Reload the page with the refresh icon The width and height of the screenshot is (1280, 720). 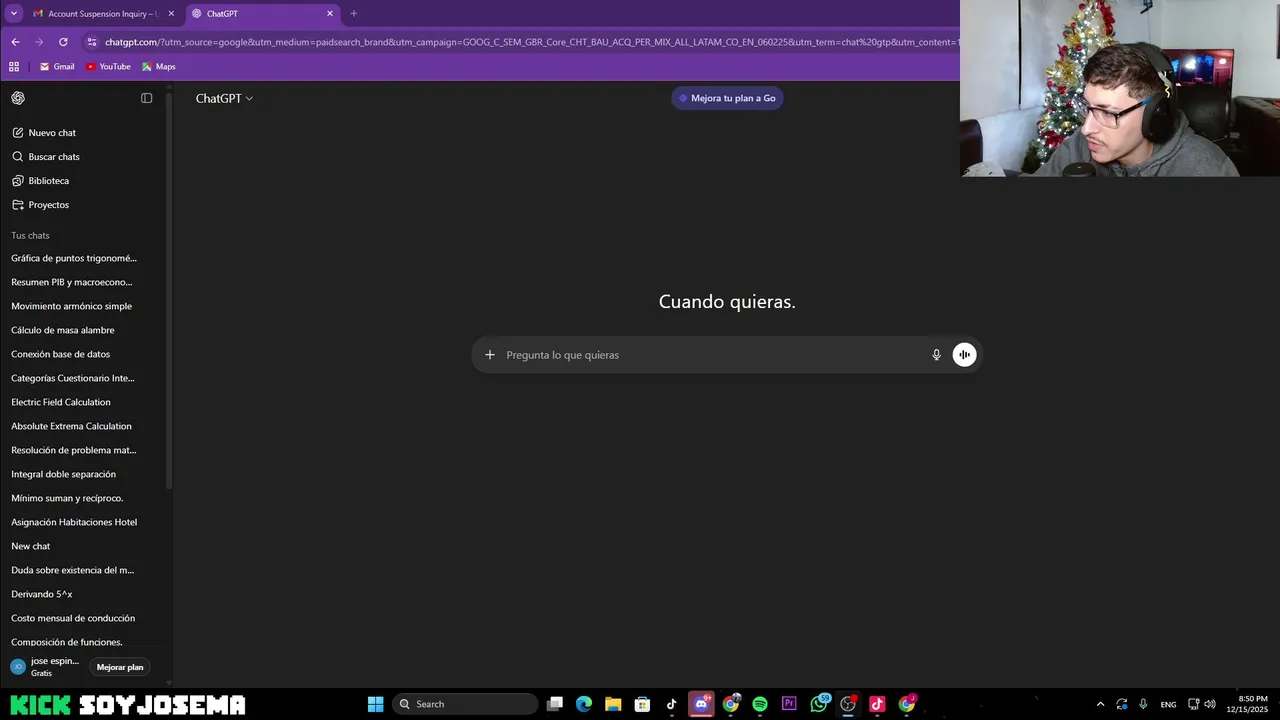tap(63, 42)
